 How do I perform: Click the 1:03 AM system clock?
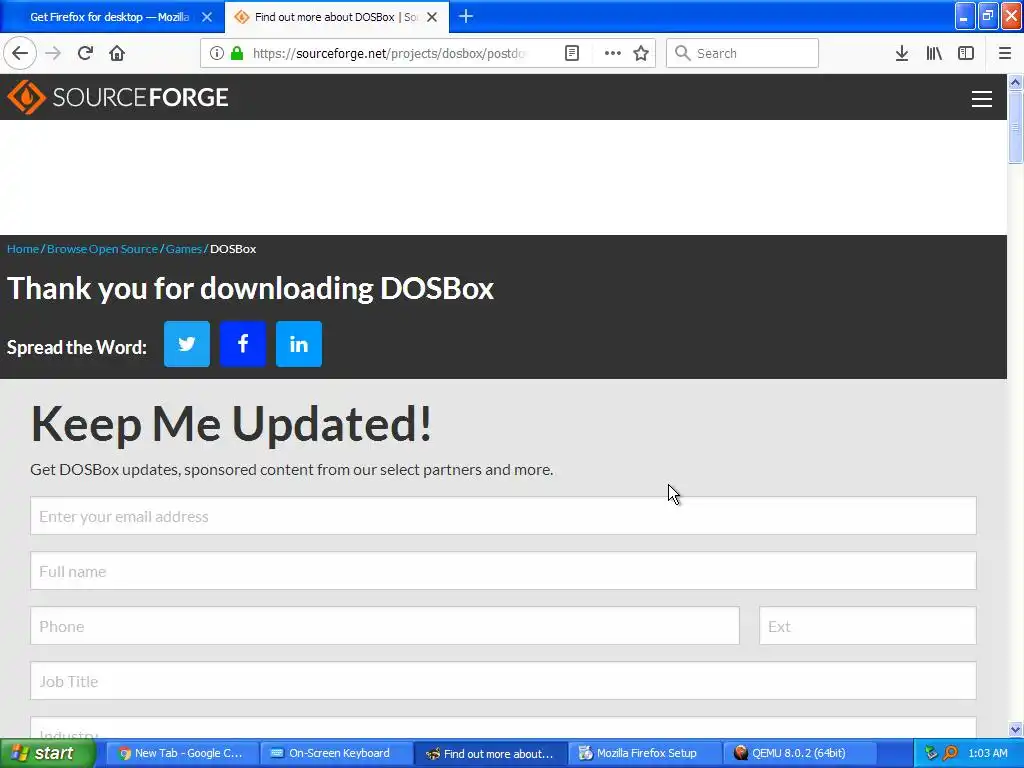click(987, 753)
